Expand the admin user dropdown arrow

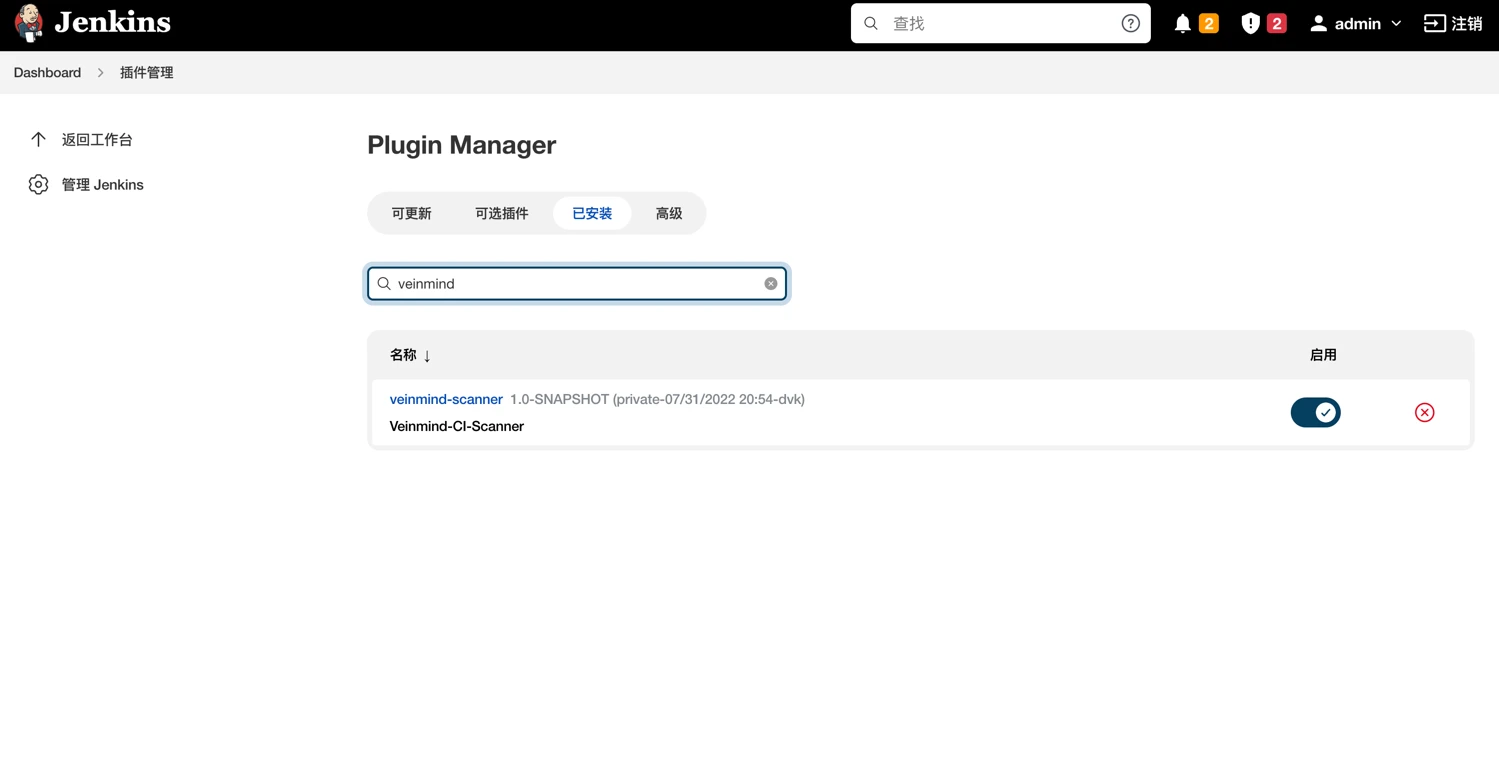1396,23
